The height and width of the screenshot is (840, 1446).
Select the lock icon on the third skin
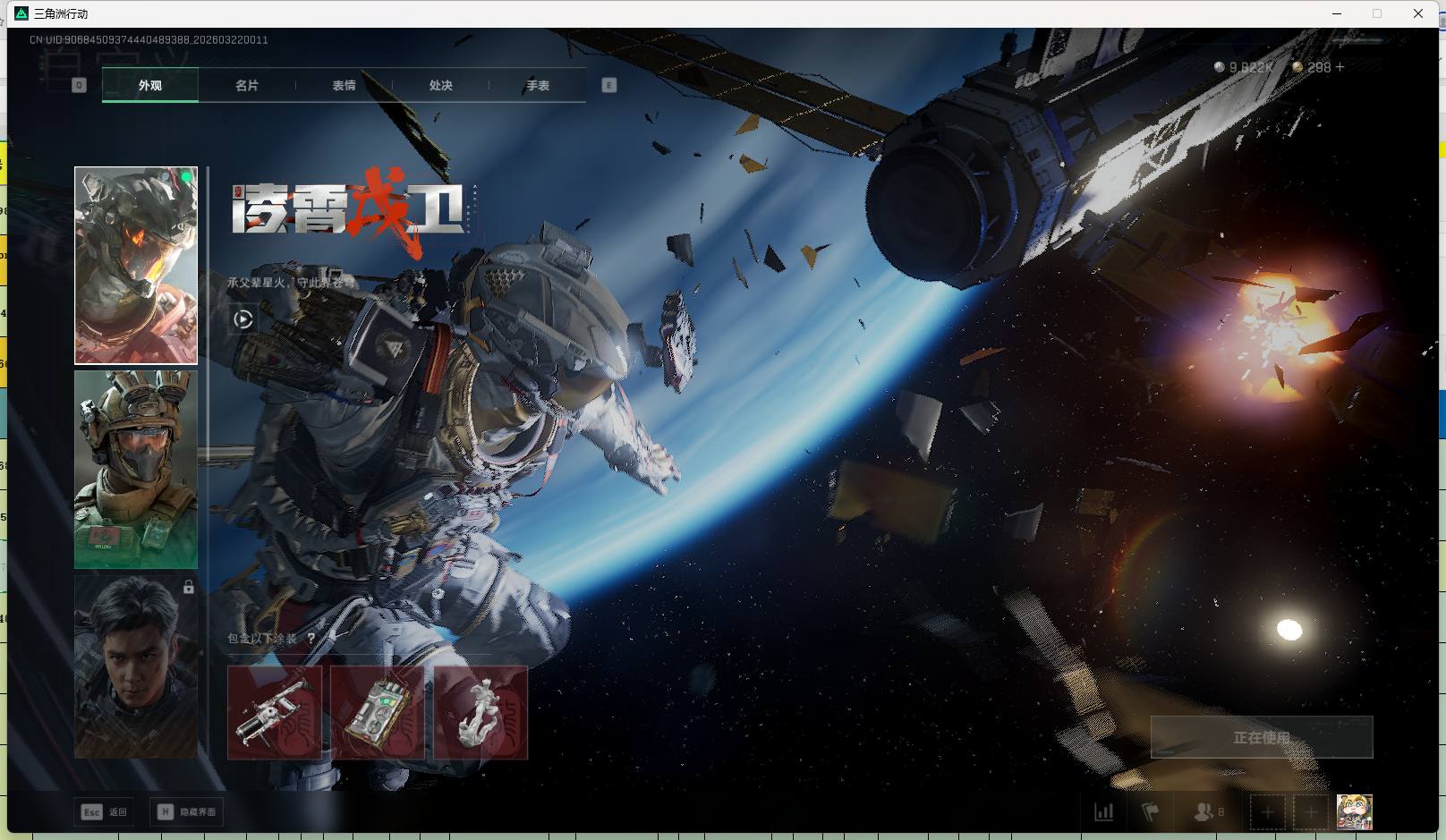point(188,588)
